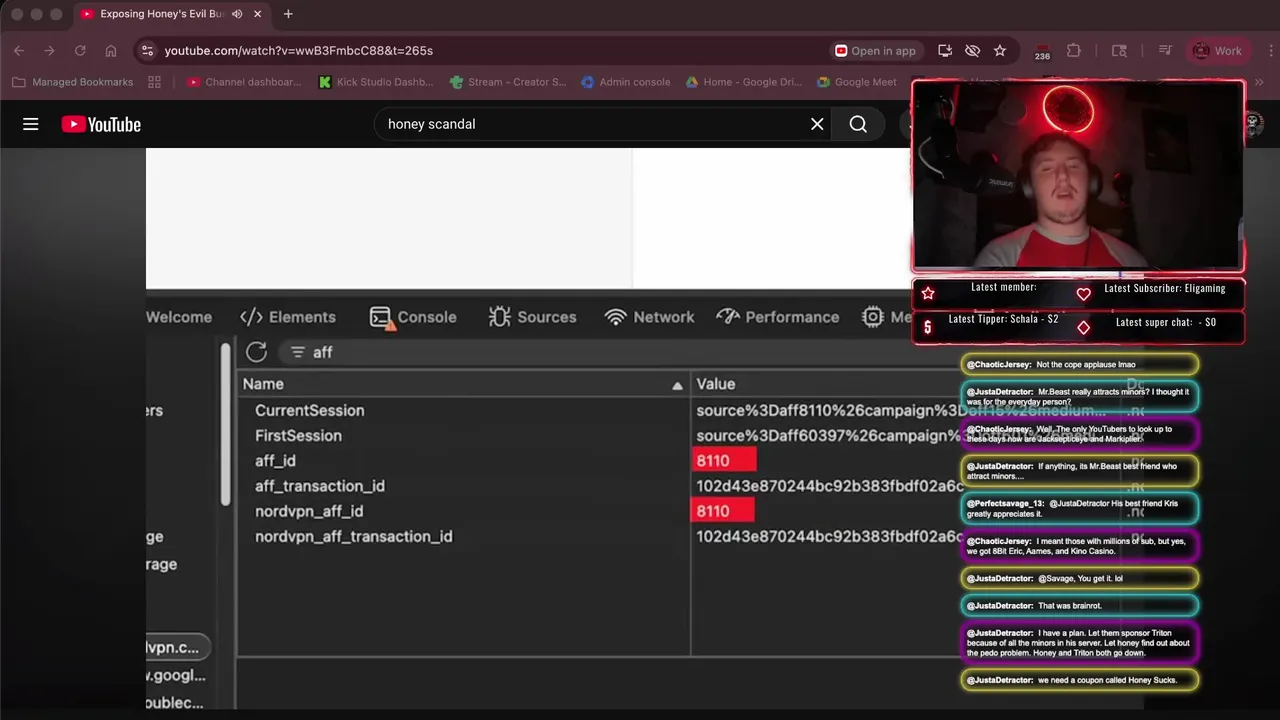The image size is (1280, 720).
Task: Clear the YouTube search text
Action: (x=817, y=124)
